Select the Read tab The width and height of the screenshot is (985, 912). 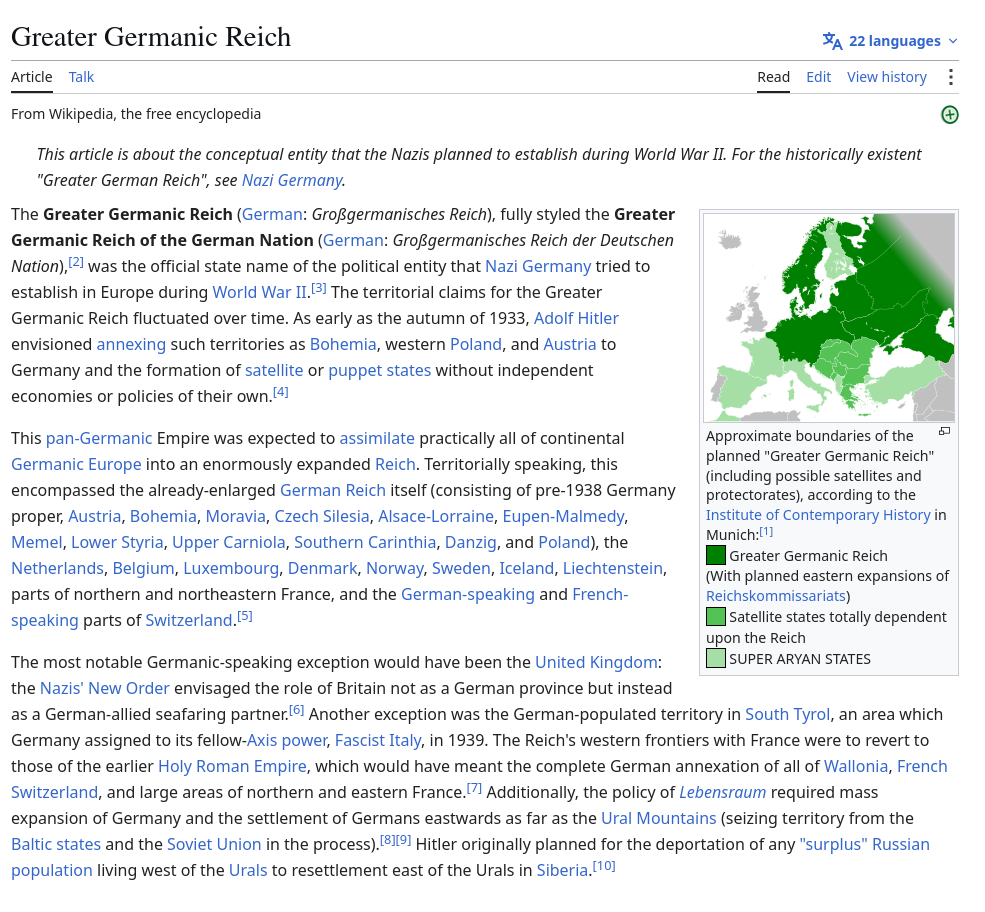pos(773,77)
